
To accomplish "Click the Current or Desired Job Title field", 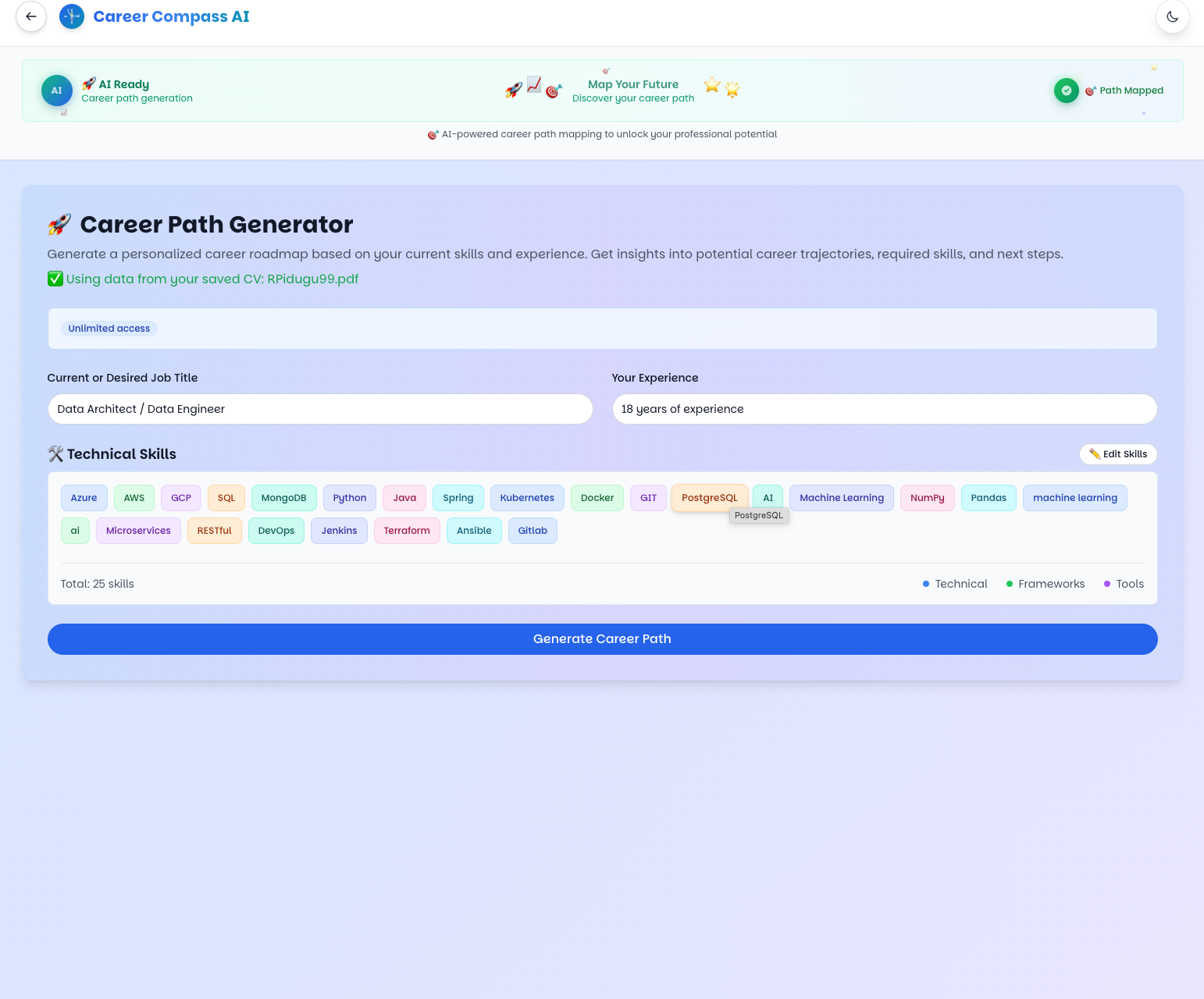I will tap(319, 408).
